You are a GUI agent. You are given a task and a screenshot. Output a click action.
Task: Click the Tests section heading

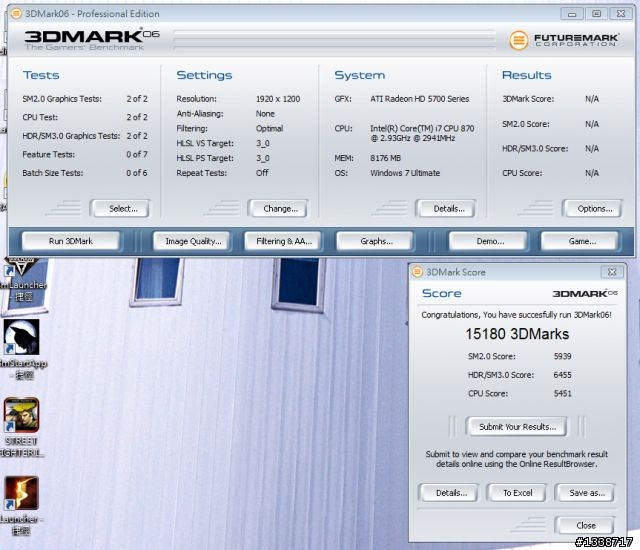click(x=41, y=75)
